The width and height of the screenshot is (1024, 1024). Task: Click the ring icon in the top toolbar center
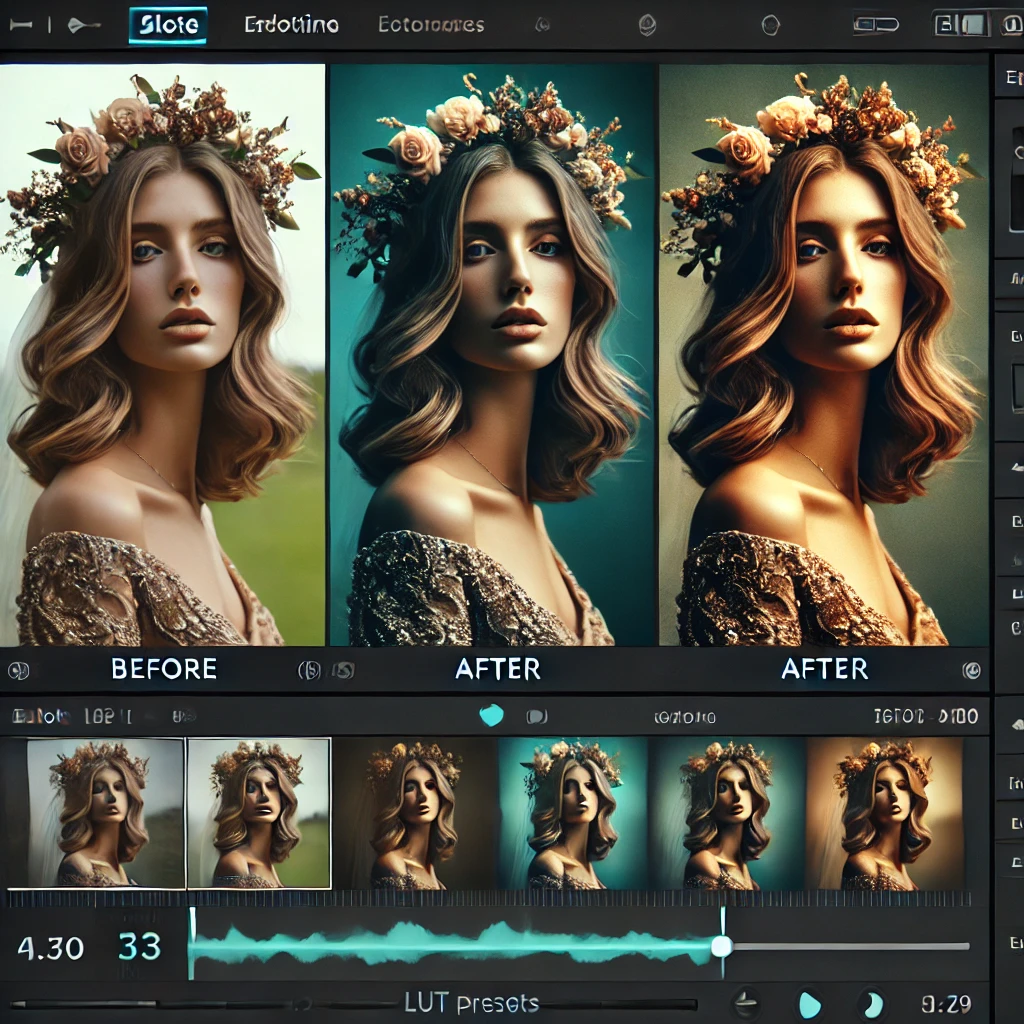point(770,25)
